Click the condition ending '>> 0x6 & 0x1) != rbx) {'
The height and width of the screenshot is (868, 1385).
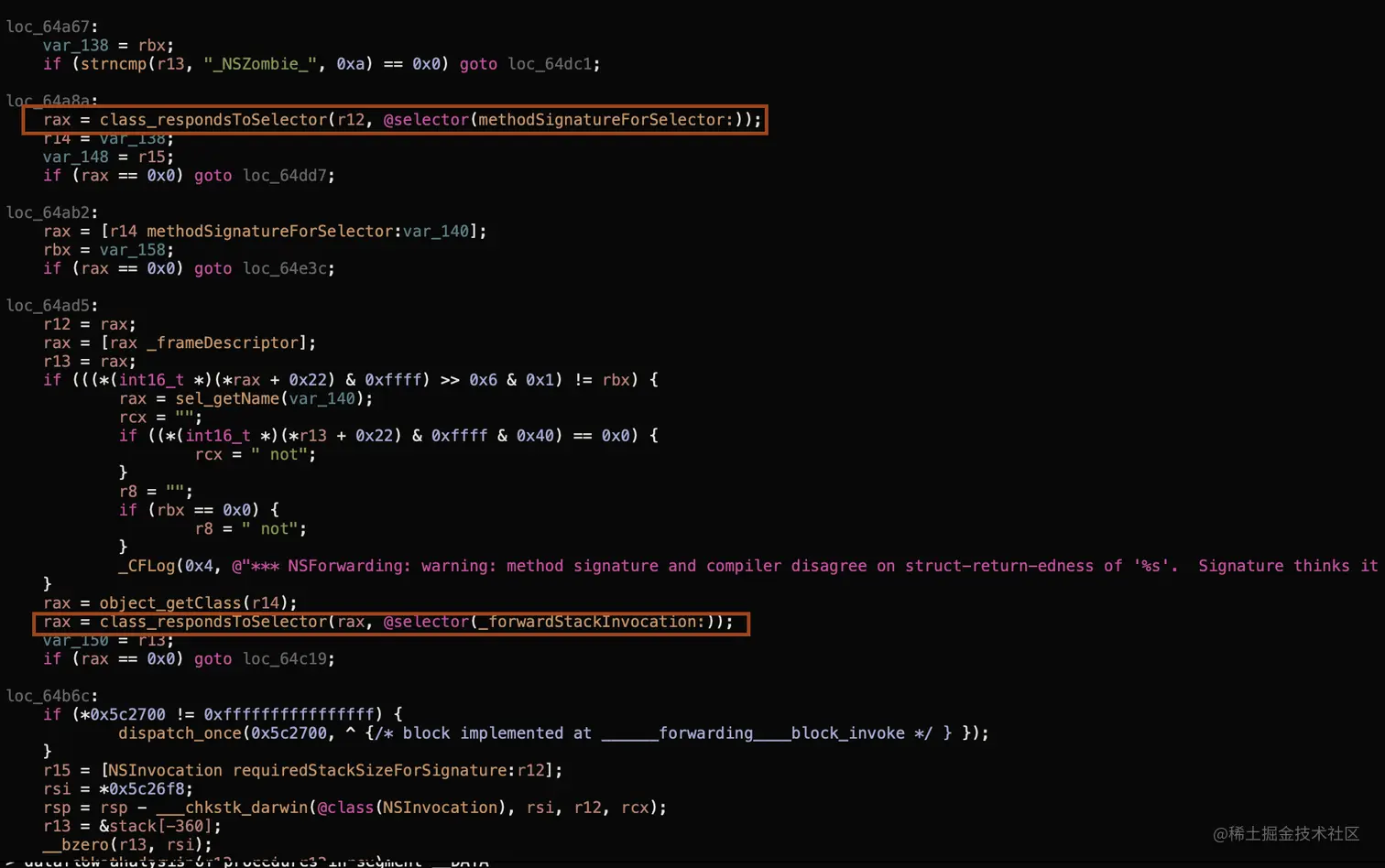(x=351, y=380)
